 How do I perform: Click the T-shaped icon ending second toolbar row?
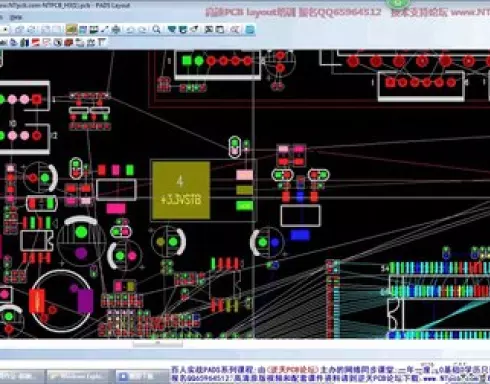(102, 42)
